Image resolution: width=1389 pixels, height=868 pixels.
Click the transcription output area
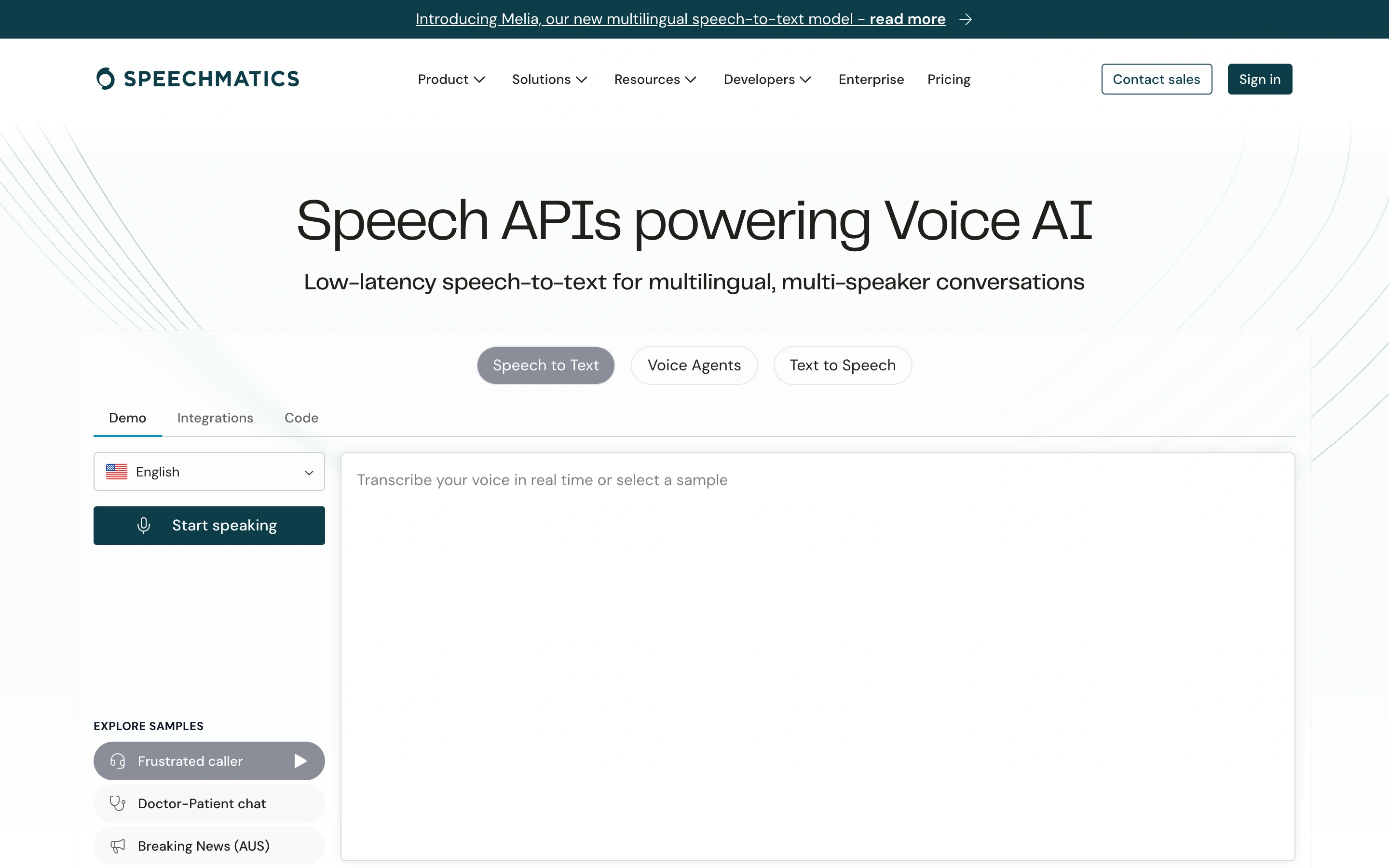817,656
